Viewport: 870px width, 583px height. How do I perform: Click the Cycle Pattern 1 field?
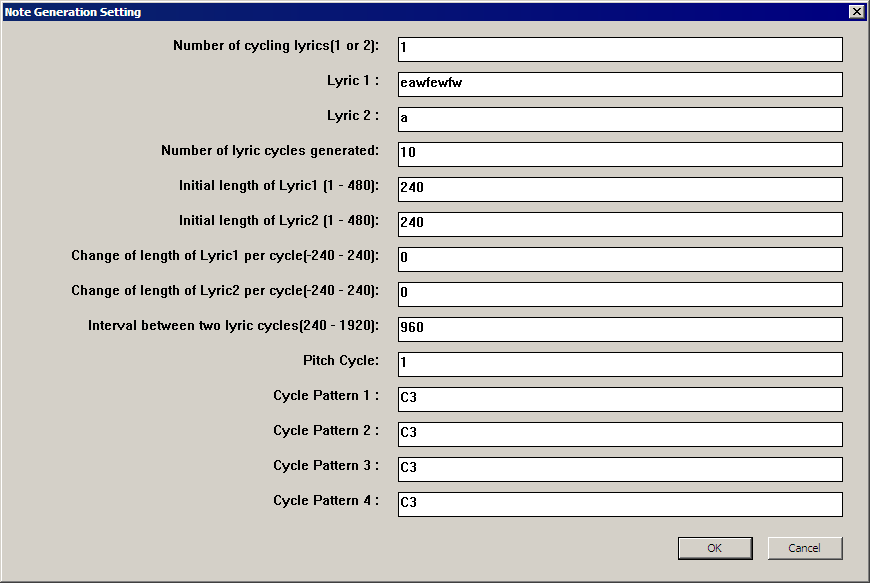(620, 399)
